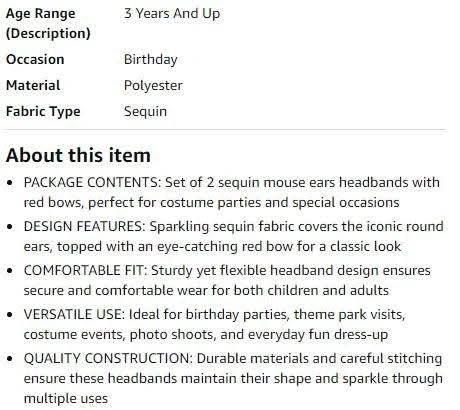Screen dimensions: 460x410
Task: Click the VERSATILE USE bullet text
Action: tap(214, 324)
